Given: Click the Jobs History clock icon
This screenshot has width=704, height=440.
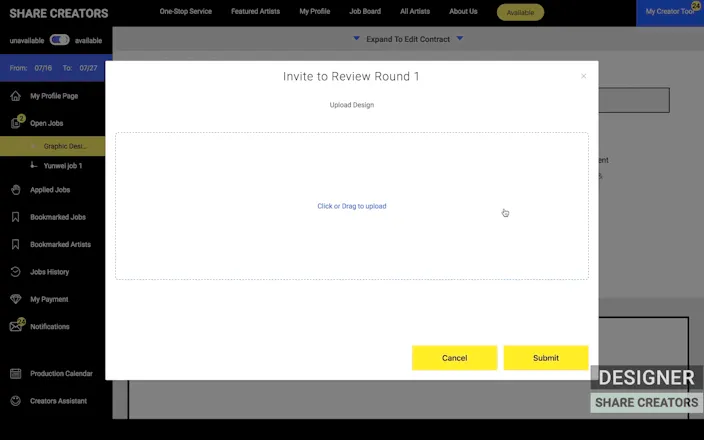Looking at the screenshot, I should coord(15,272).
